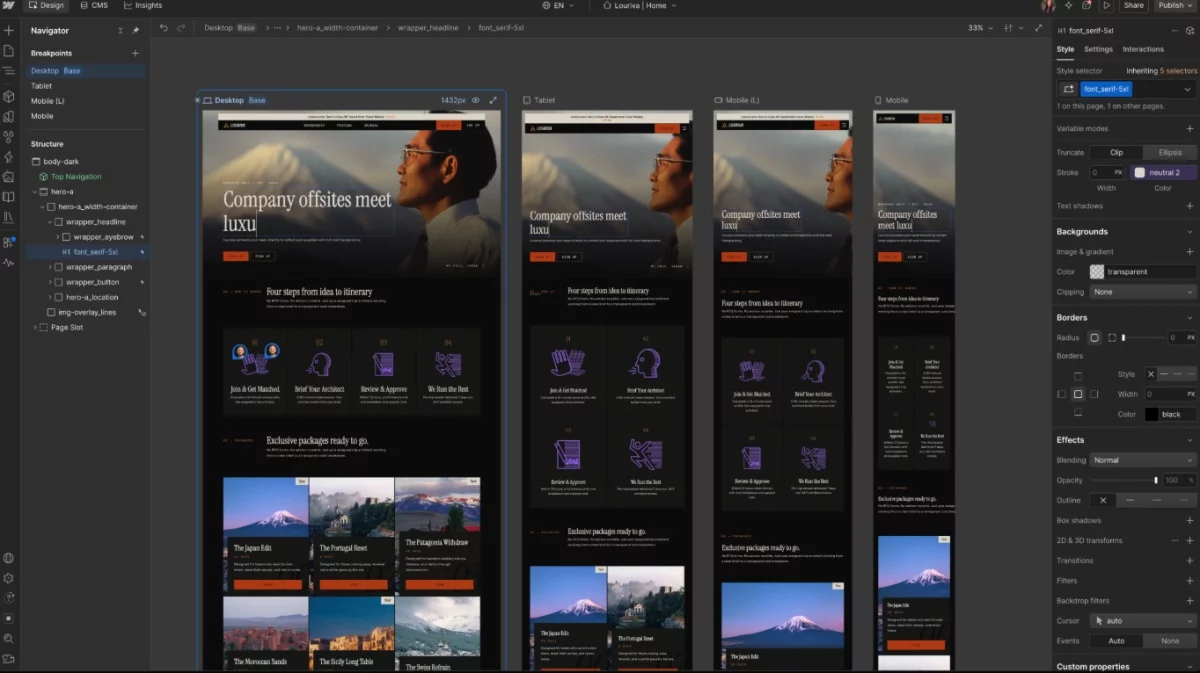Open the 33% zoom dropdown
The height and width of the screenshot is (673, 1200).
[978, 28]
